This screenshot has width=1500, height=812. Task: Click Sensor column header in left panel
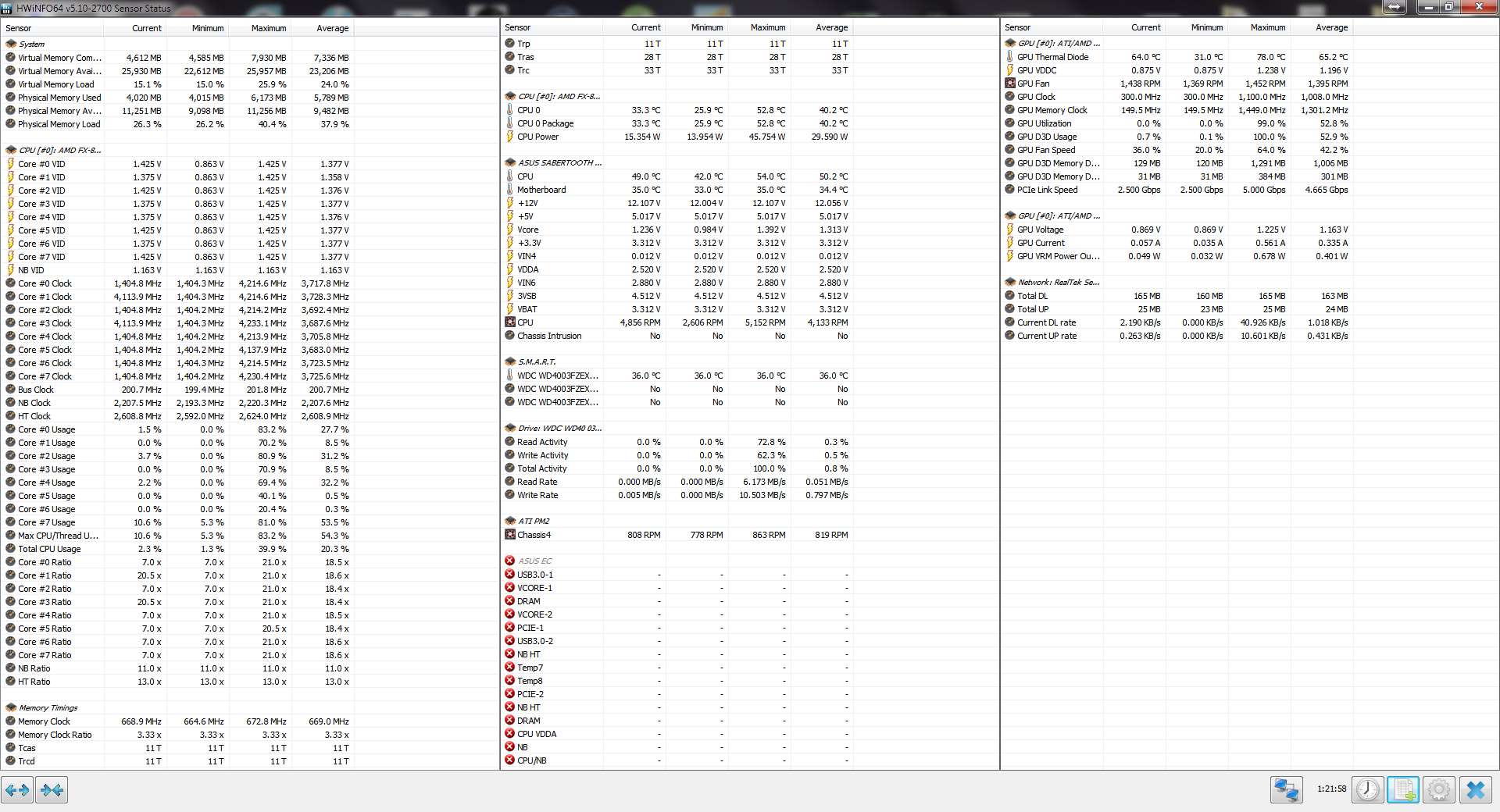(19, 28)
